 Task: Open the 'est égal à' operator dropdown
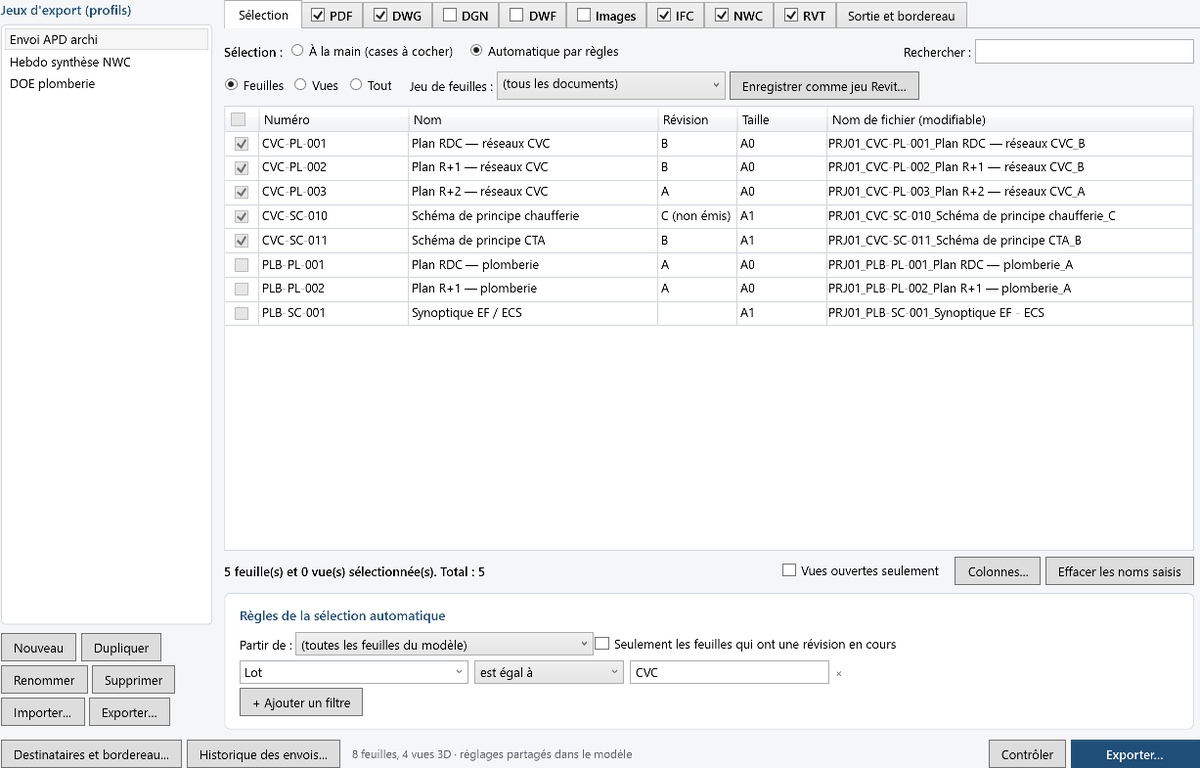[549, 673]
